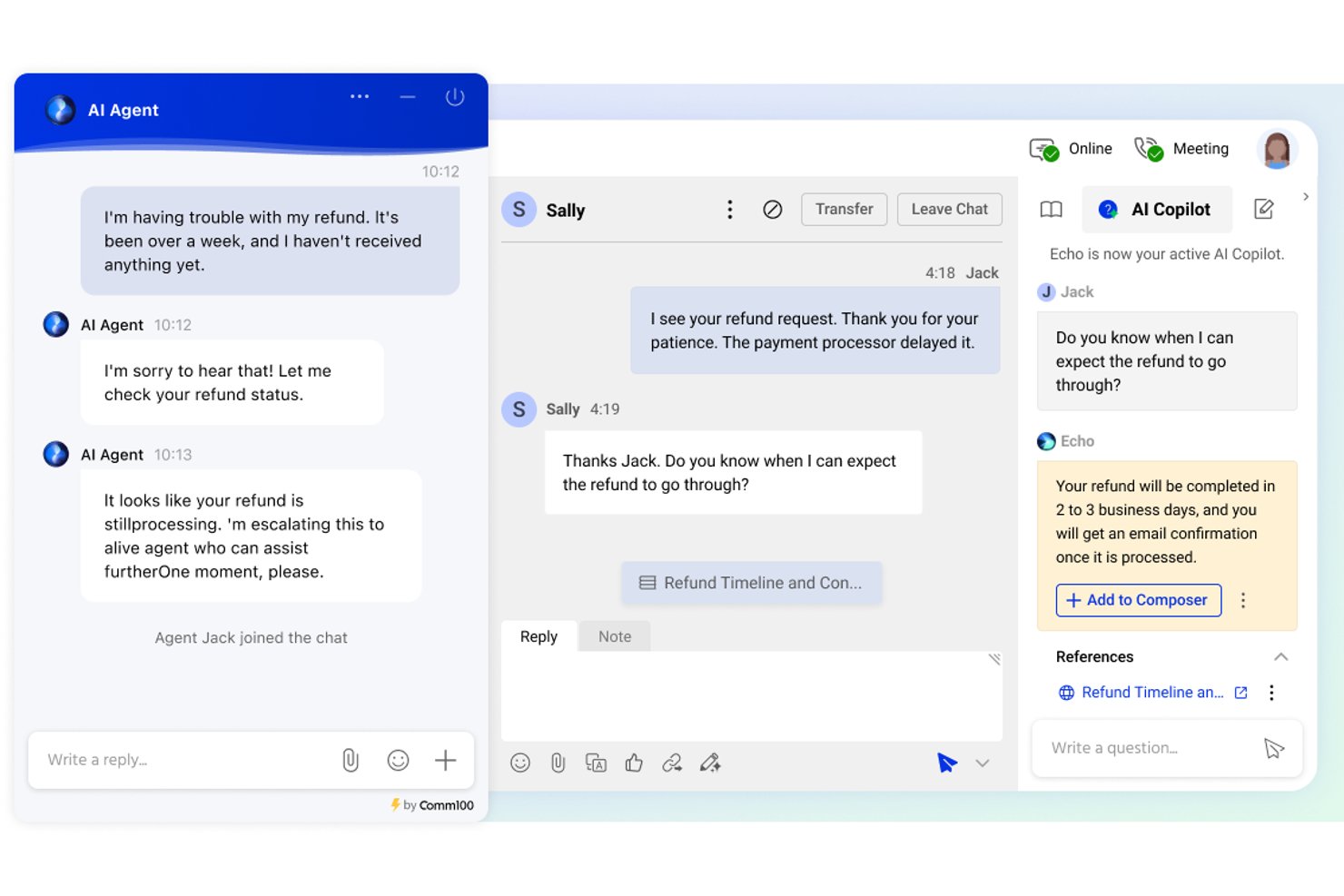
Task: Click Echo's suggested refund answer text
Action: (x=1166, y=522)
